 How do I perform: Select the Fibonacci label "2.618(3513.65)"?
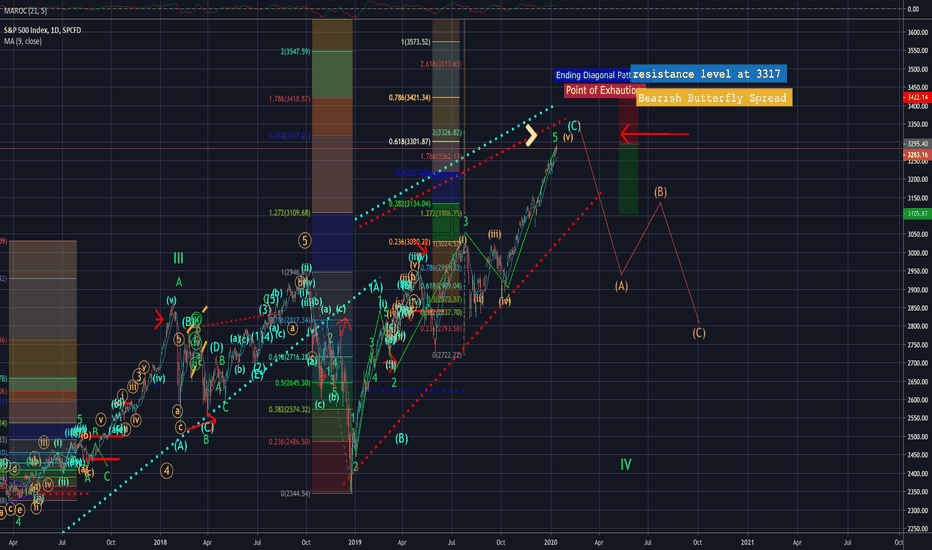pyautogui.click(x=441, y=64)
